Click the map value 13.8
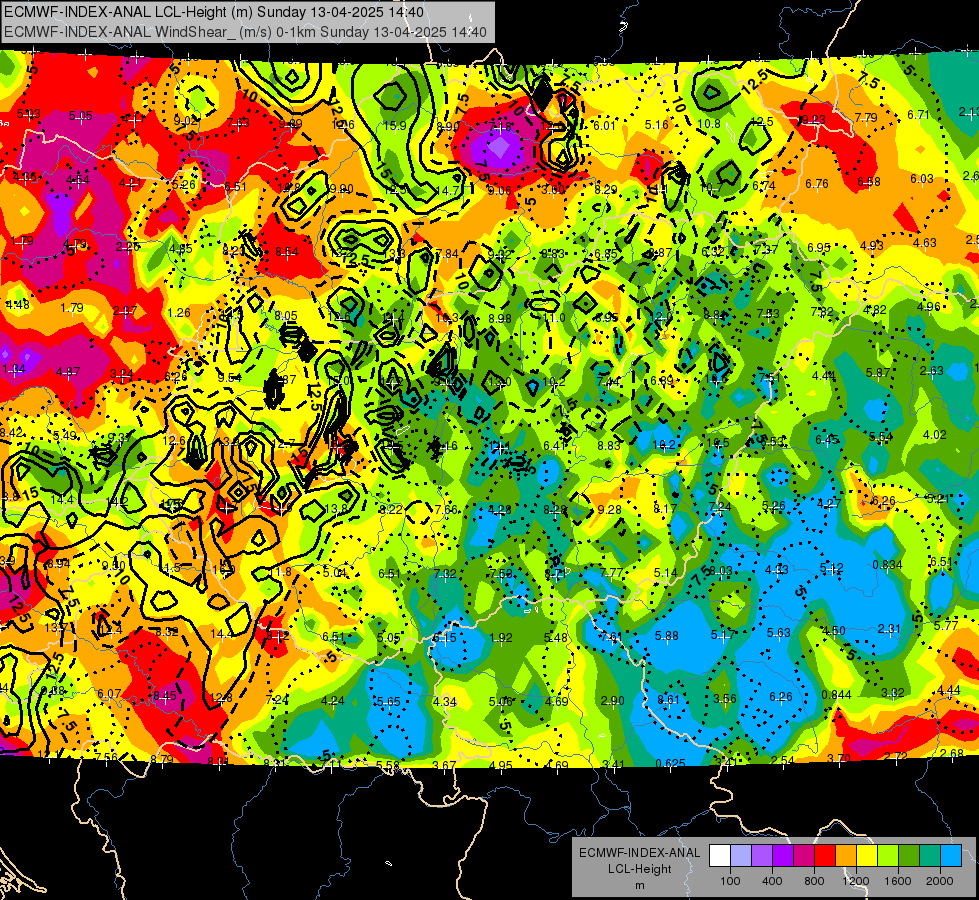Image resolution: width=979 pixels, height=900 pixels. click(336, 508)
